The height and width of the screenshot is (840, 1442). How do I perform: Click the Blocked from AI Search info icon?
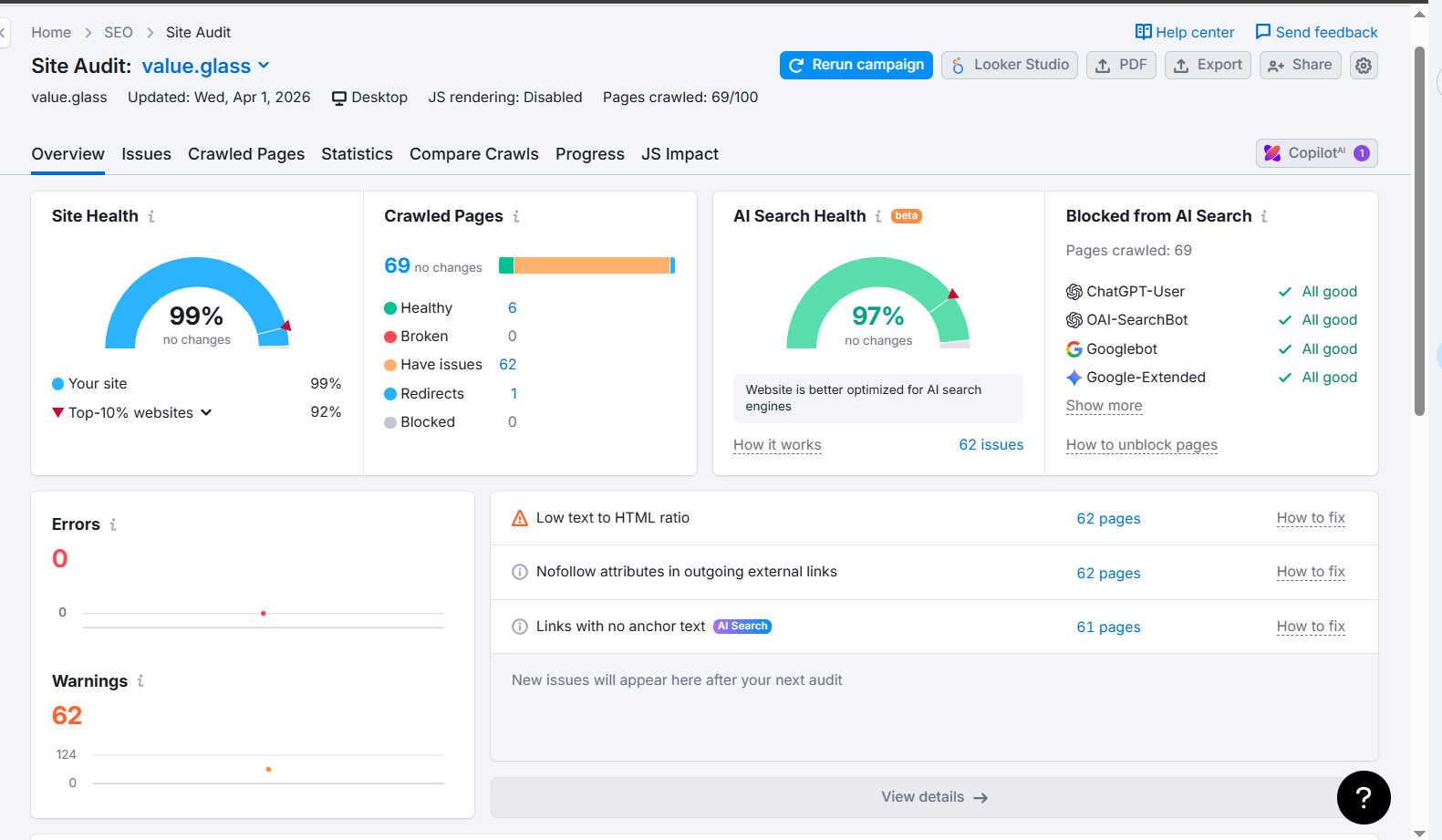tap(1264, 216)
